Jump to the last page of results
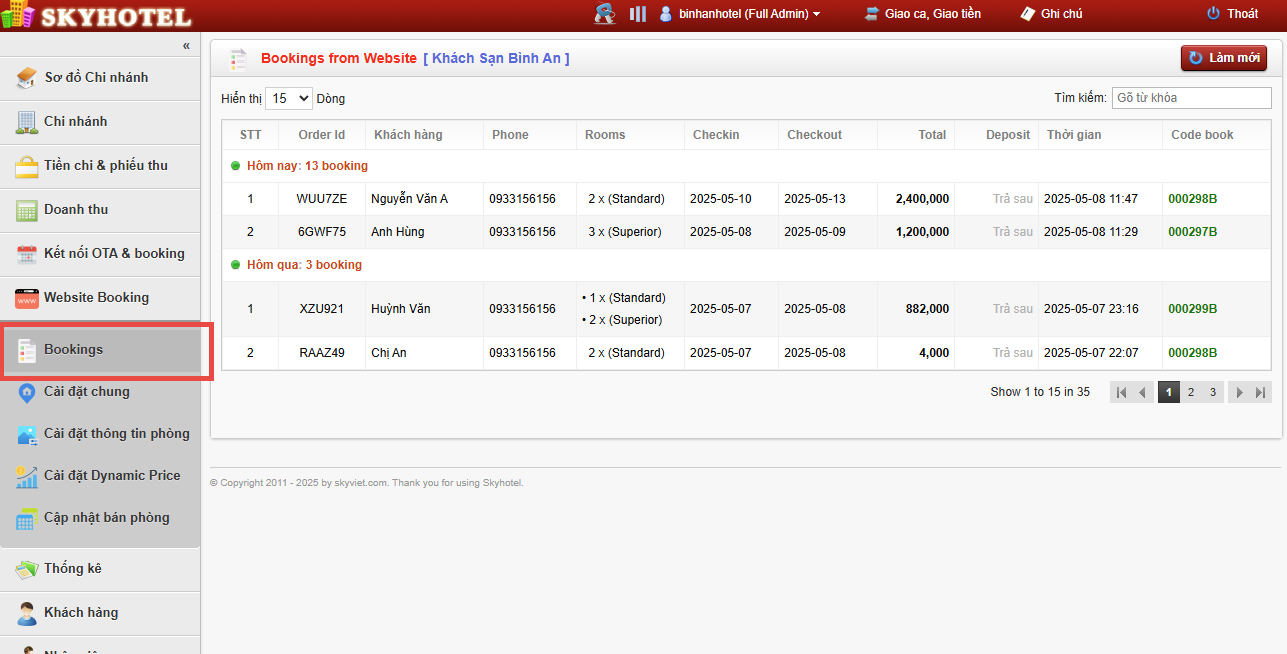 pyautogui.click(x=1261, y=392)
